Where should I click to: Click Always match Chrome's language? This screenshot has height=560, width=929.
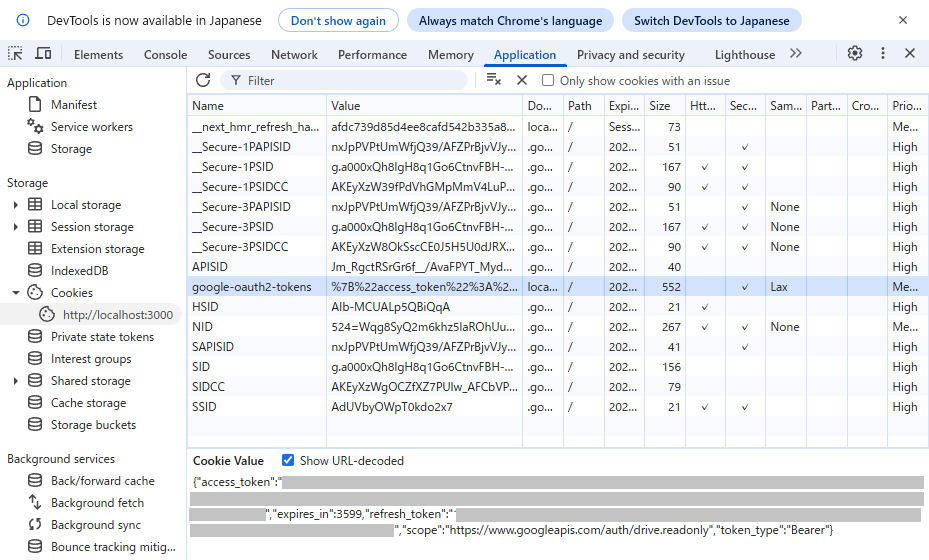point(510,21)
